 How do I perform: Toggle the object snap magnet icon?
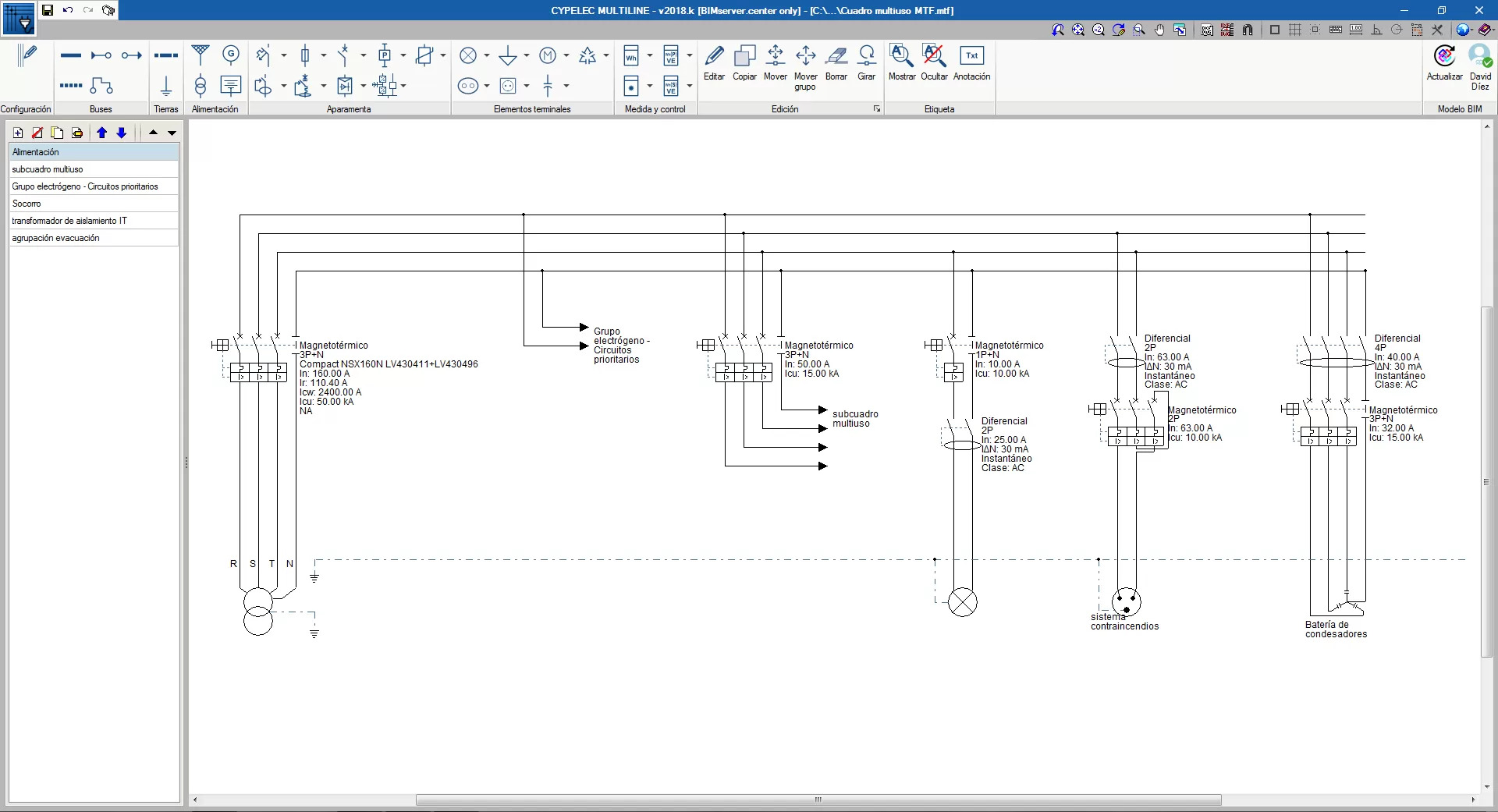pos(1248,30)
